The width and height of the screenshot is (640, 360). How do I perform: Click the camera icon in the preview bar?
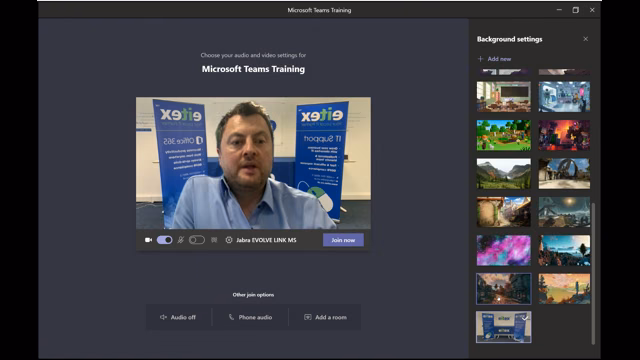149,240
